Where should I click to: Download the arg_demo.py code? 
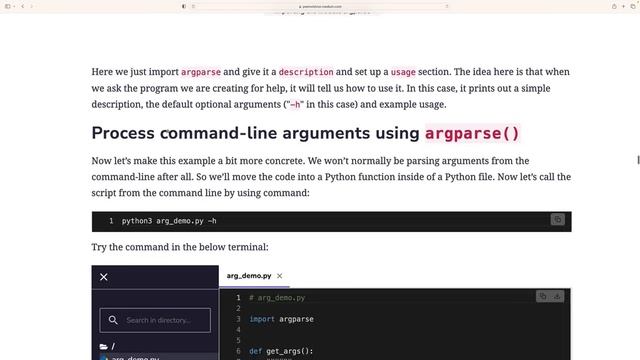pos(557,296)
